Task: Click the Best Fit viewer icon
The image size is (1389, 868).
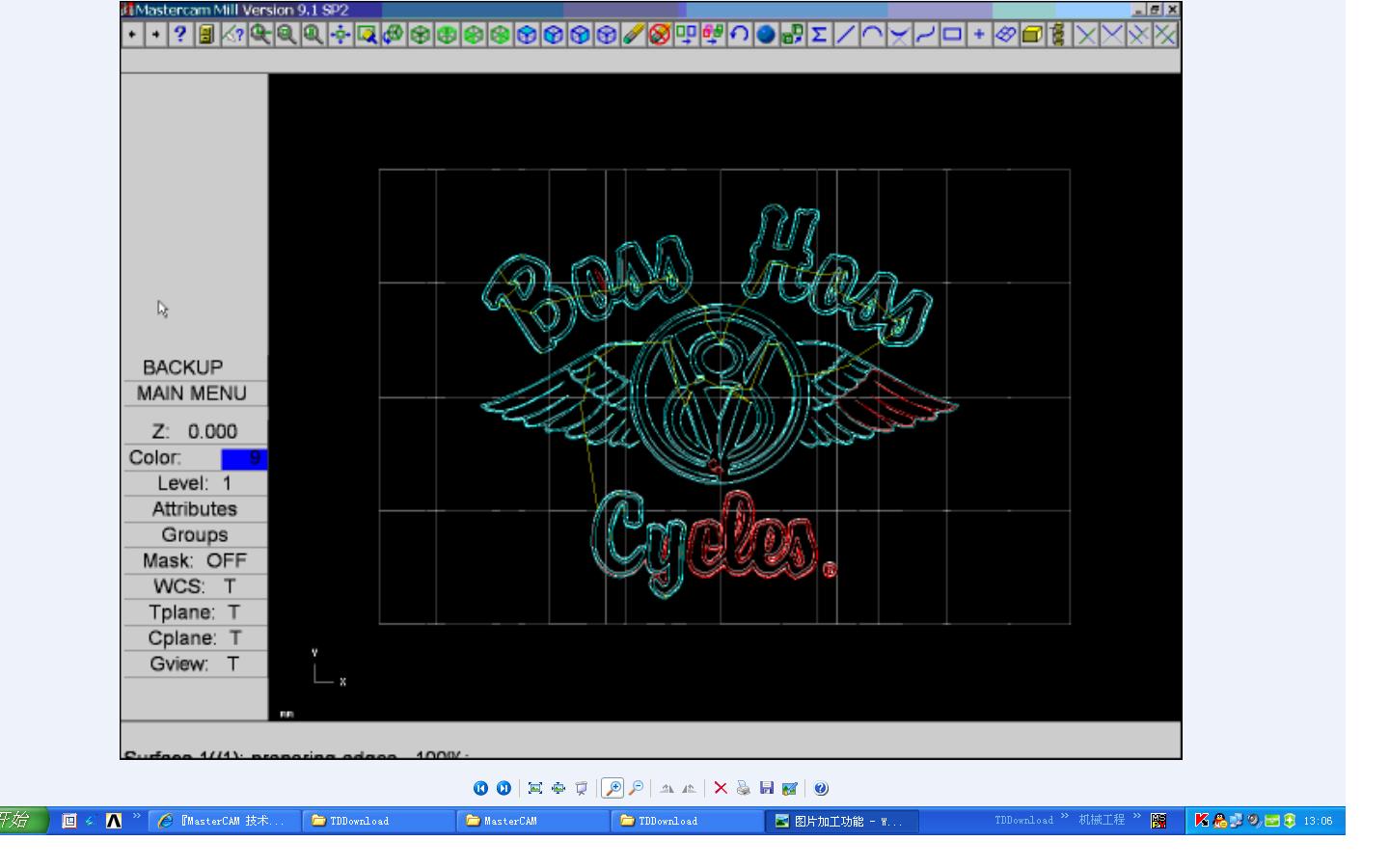Action: tap(535, 788)
